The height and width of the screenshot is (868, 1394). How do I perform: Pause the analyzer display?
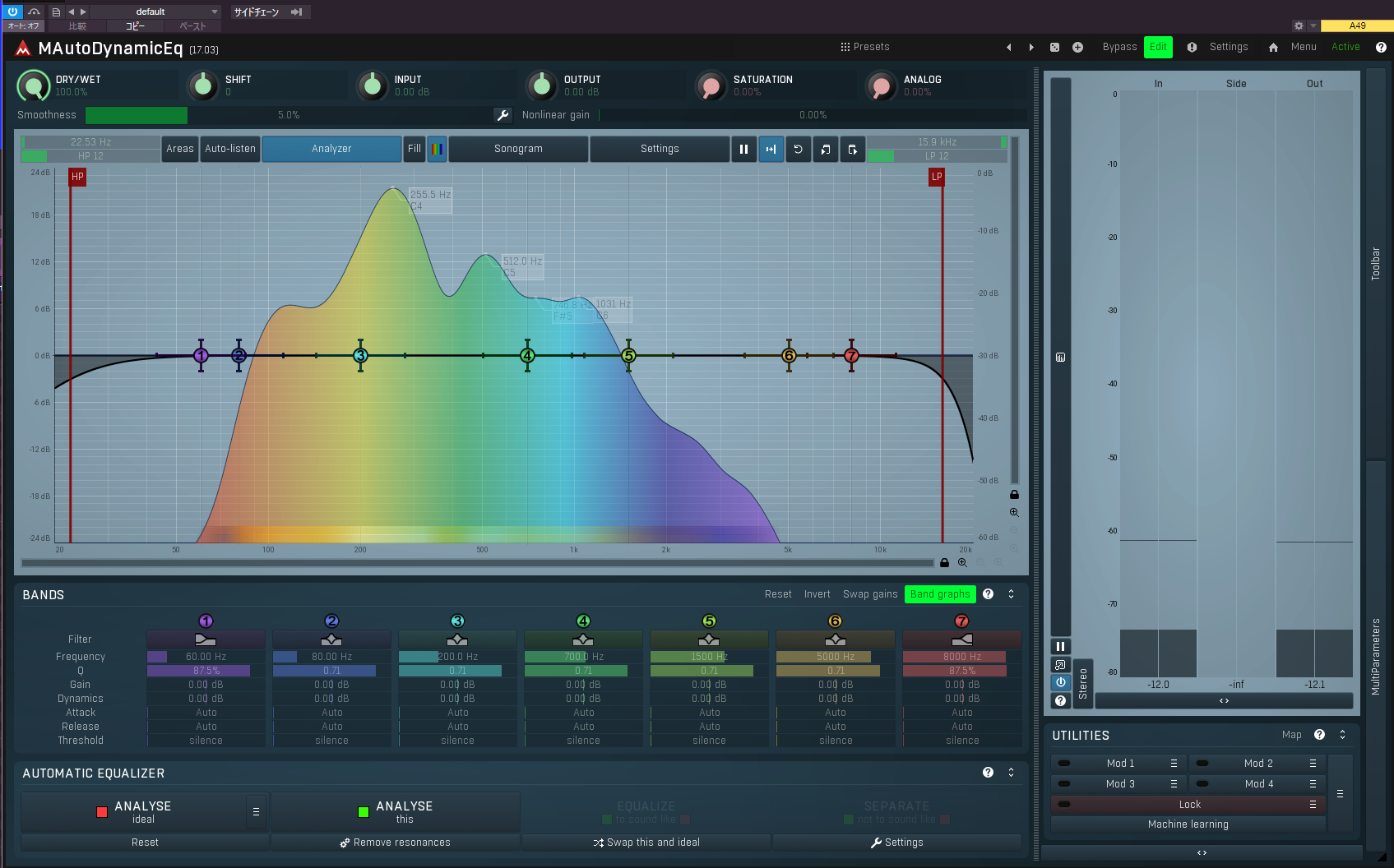tap(743, 149)
